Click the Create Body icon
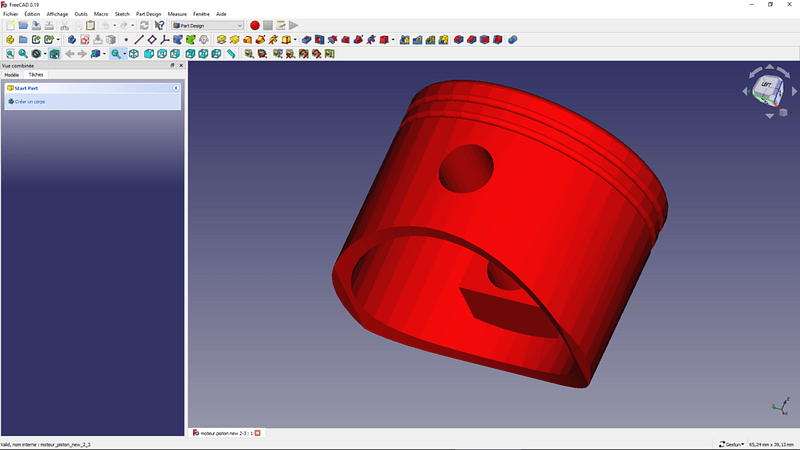The height and width of the screenshot is (450, 800). click(72, 40)
